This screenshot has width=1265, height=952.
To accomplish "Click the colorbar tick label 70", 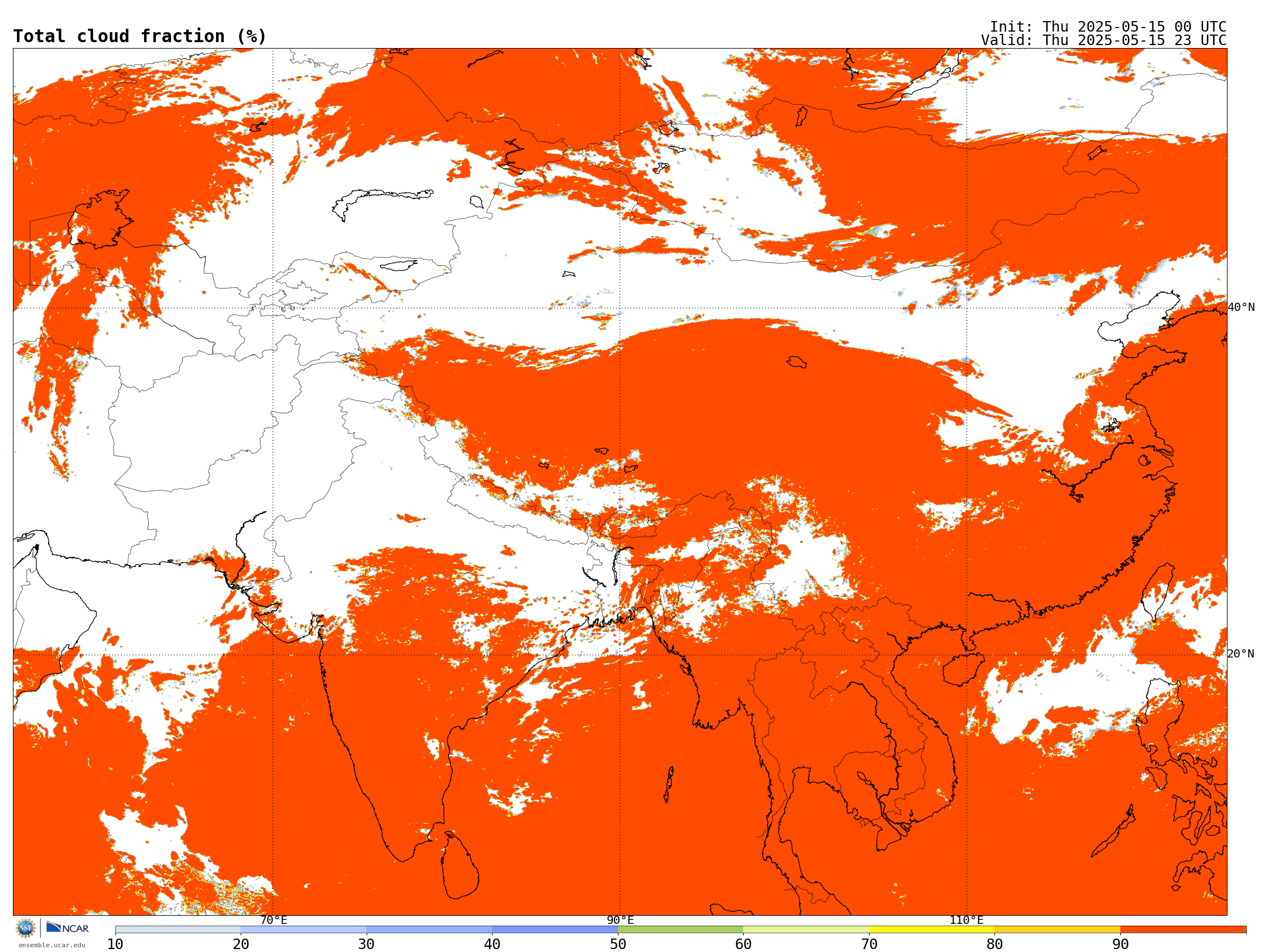I will 869,944.
